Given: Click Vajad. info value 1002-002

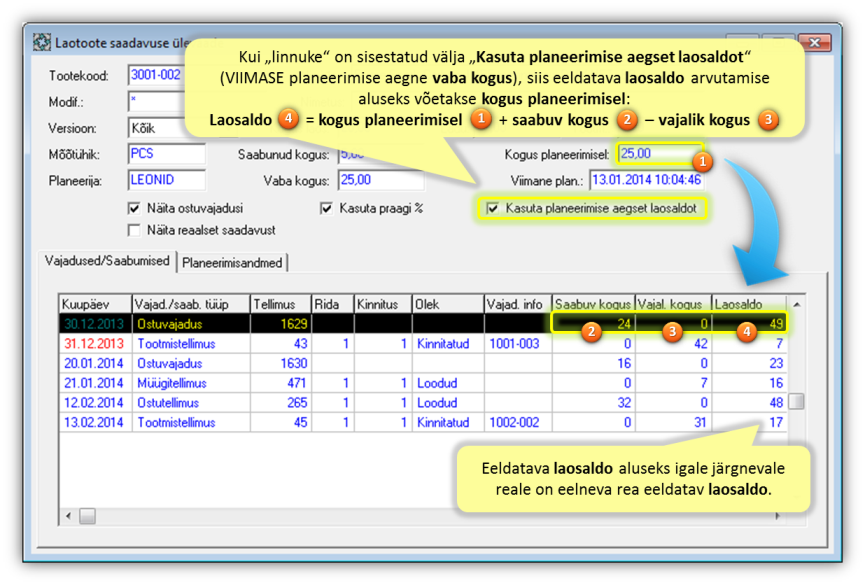Looking at the screenshot, I should 514,423.
